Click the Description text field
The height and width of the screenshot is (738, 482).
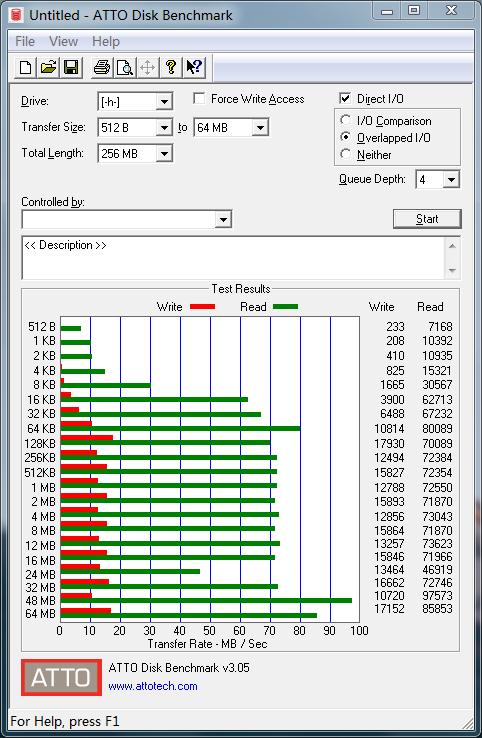233,258
